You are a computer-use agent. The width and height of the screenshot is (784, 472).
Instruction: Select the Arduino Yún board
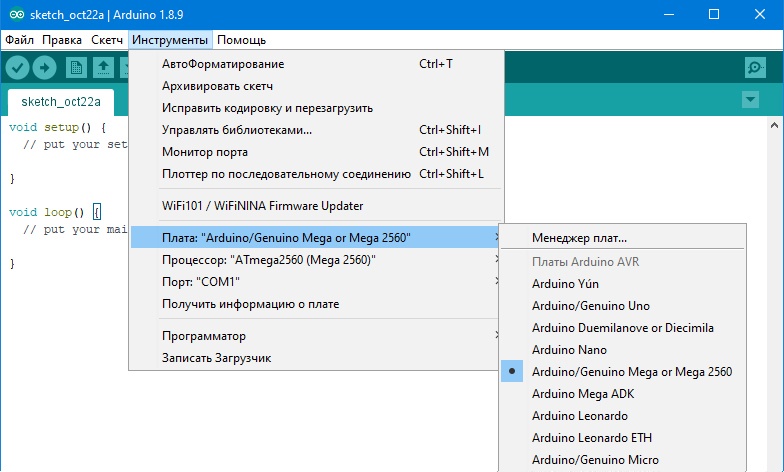(622, 284)
